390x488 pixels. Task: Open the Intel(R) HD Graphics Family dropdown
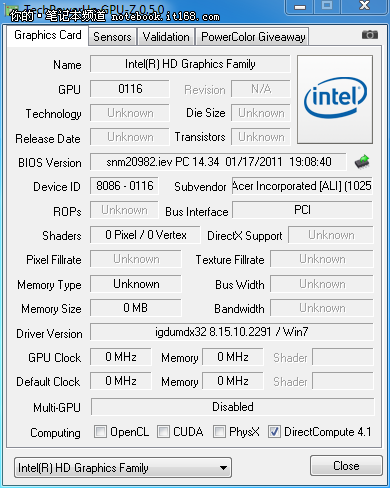(x=123, y=468)
